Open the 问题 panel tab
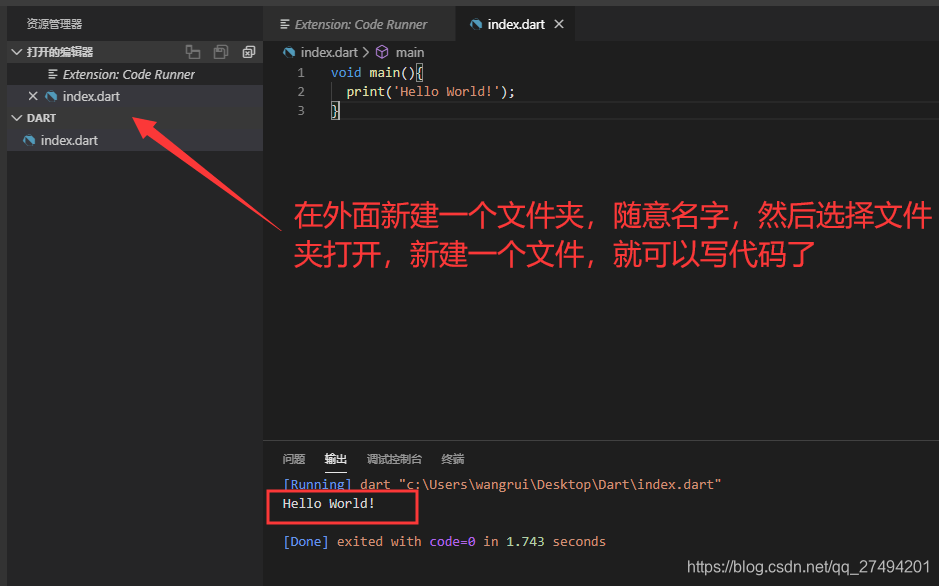 click(293, 459)
